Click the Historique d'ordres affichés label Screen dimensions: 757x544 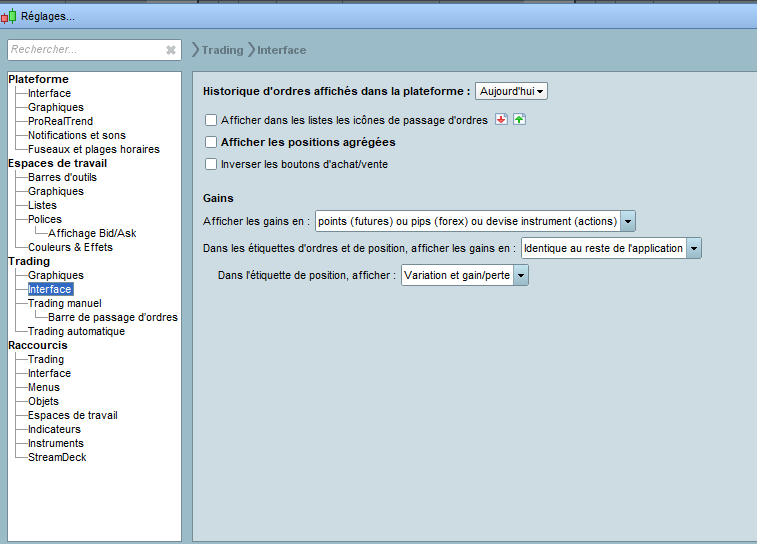tap(336, 91)
